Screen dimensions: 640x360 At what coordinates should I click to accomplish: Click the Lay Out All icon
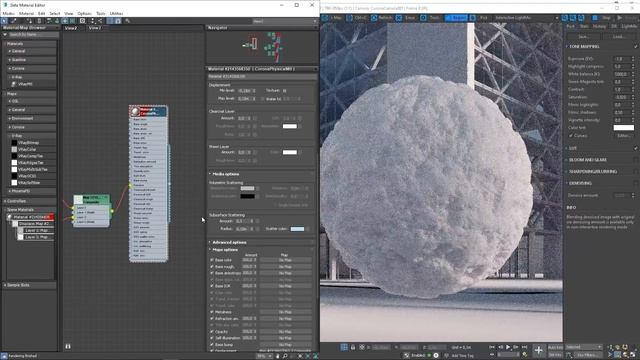[93, 21]
